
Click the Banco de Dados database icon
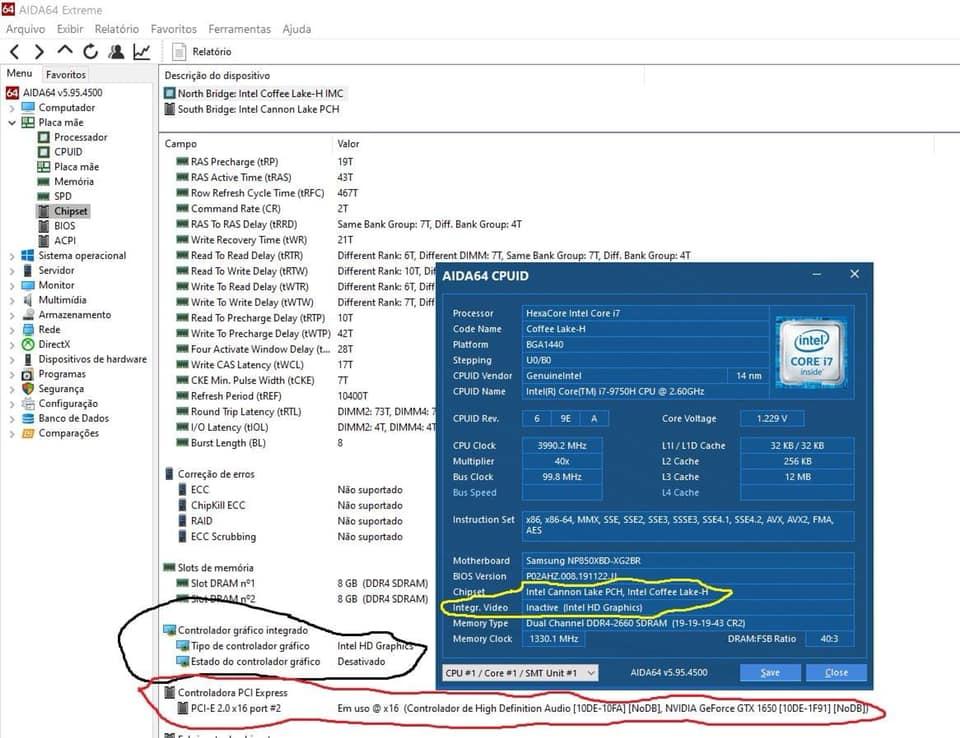(28, 418)
